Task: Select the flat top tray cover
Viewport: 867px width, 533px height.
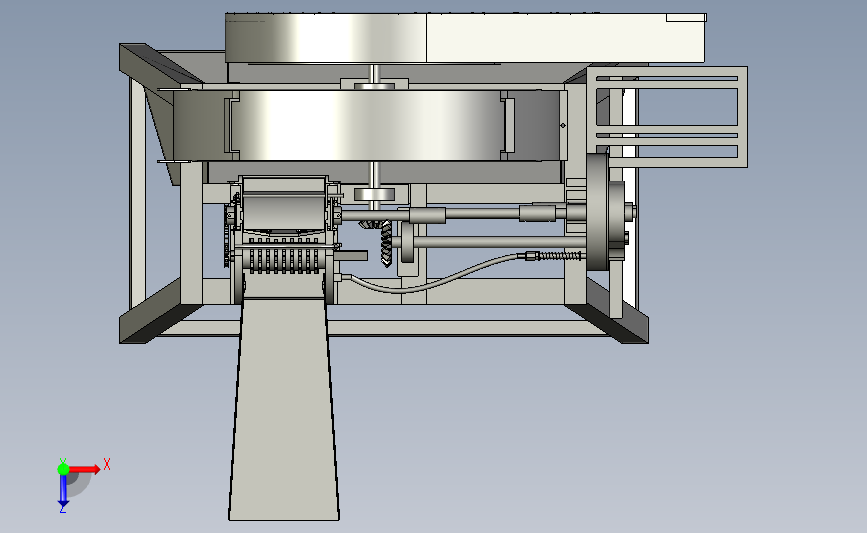Action: click(x=466, y=38)
